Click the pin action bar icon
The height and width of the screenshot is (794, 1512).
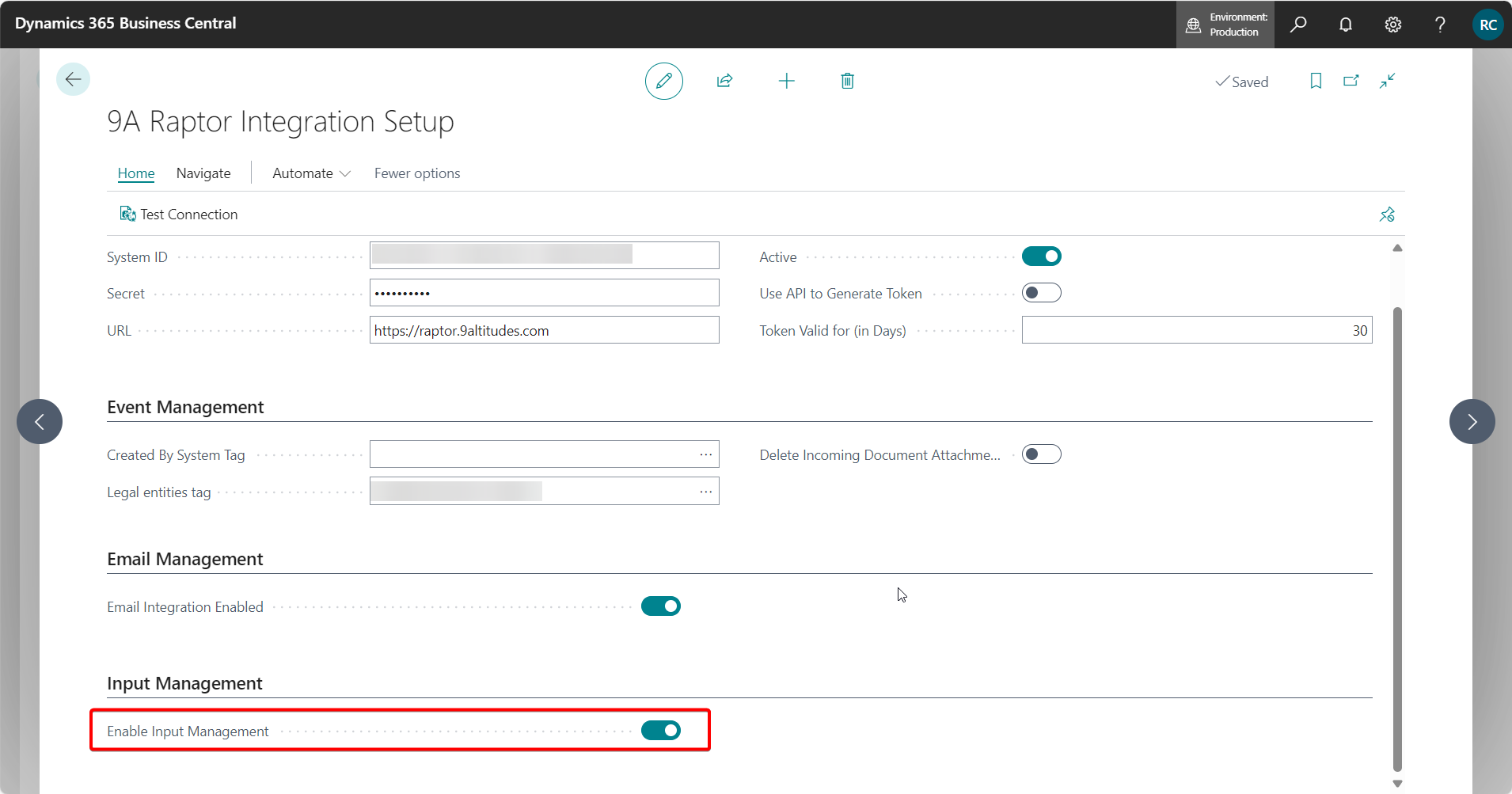click(1387, 215)
